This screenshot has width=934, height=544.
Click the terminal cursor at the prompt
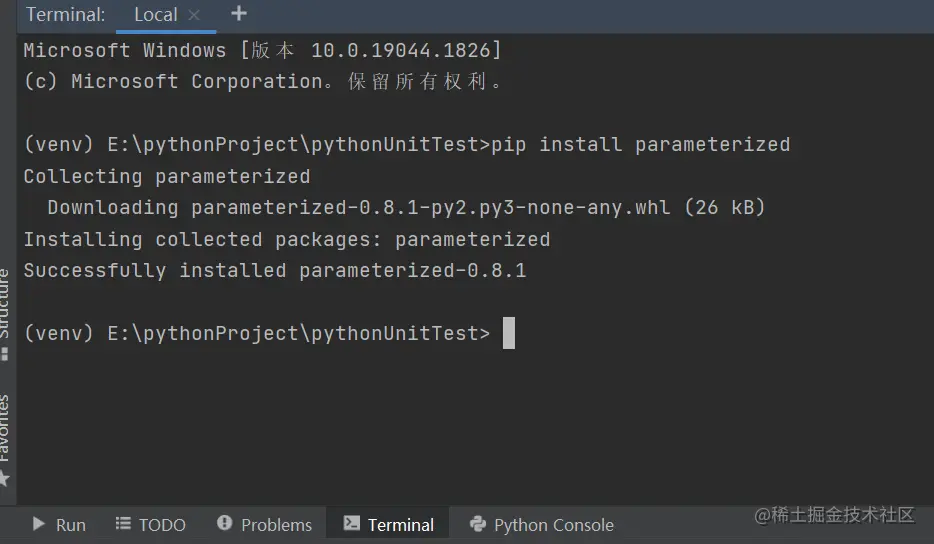509,333
